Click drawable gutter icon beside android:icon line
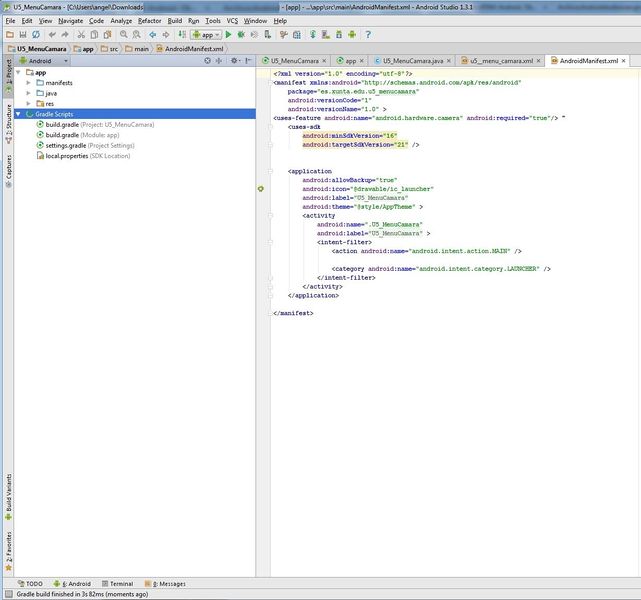The width and height of the screenshot is (641, 600). [261, 189]
